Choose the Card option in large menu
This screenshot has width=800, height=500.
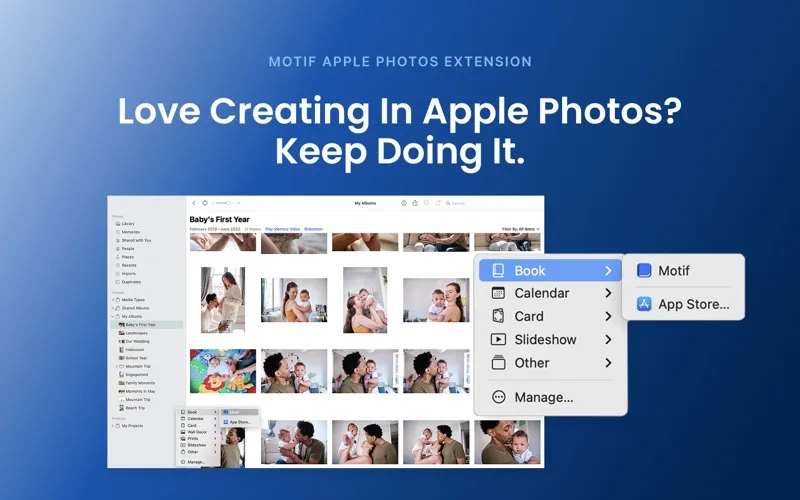(x=551, y=316)
